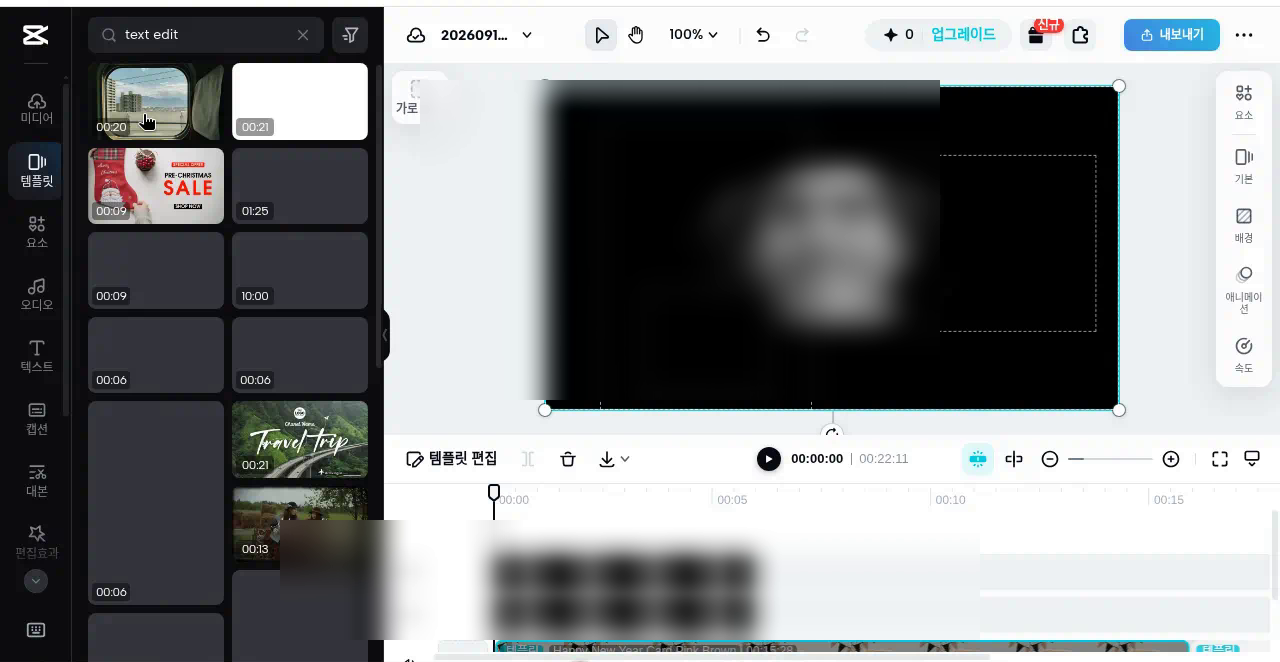Activate the hand pan tool

[x=636, y=35]
